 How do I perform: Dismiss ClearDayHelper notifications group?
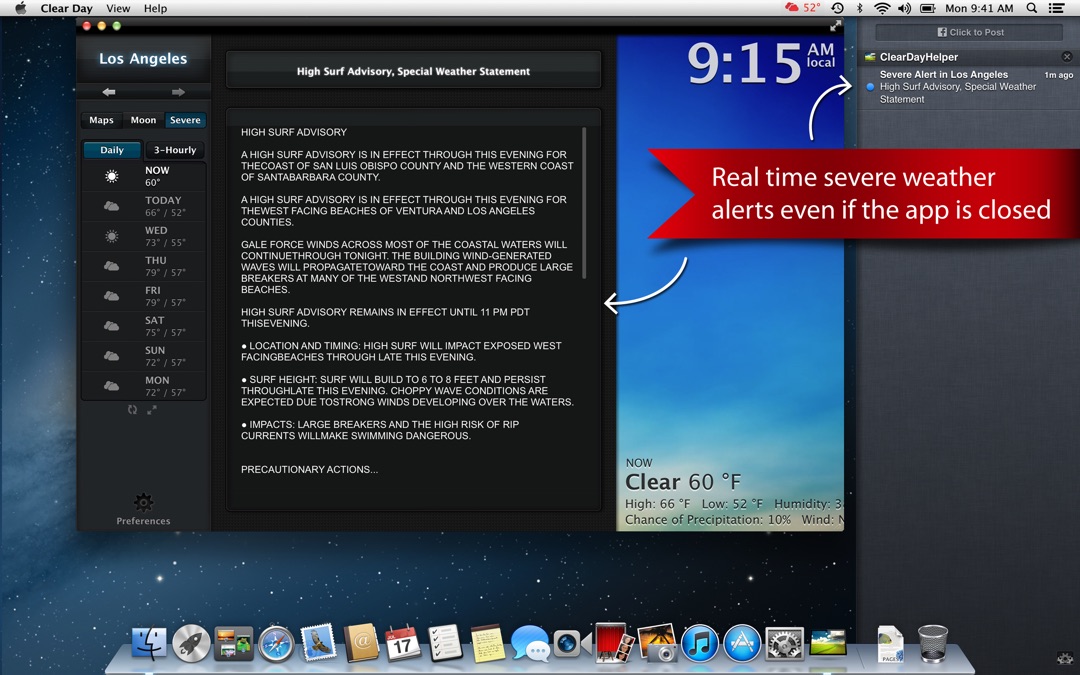[x=1067, y=56]
